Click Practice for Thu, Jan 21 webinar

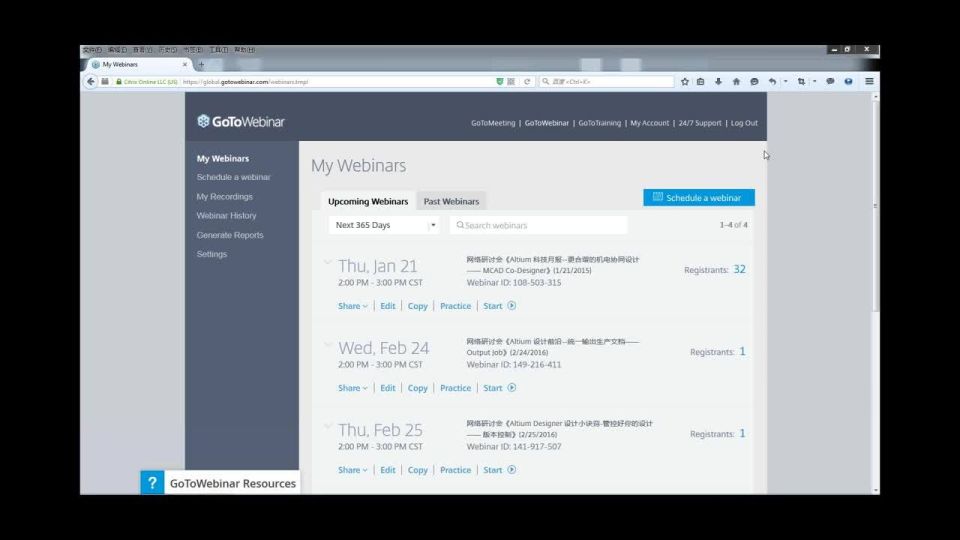click(x=456, y=306)
